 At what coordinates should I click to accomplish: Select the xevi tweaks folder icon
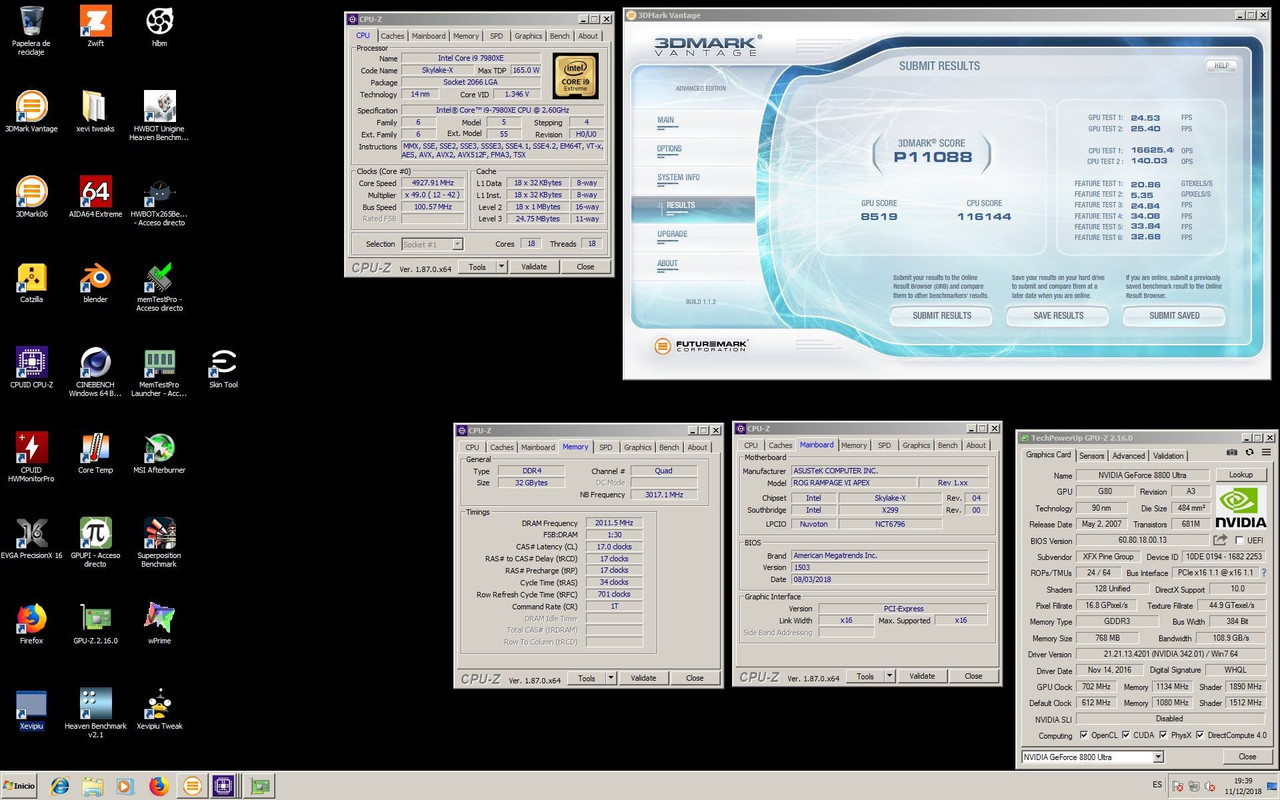[x=95, y=106]
